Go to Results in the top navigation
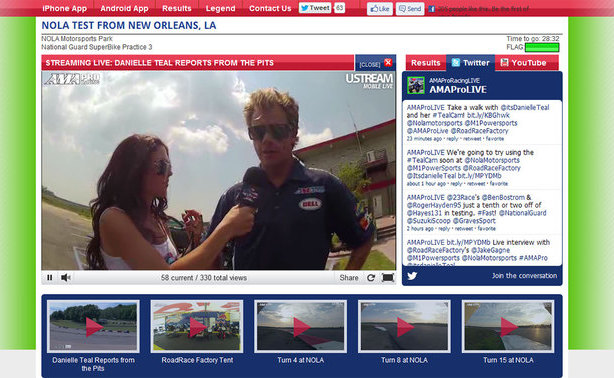This screenshot has width=614, height=378. coord(177,8)
